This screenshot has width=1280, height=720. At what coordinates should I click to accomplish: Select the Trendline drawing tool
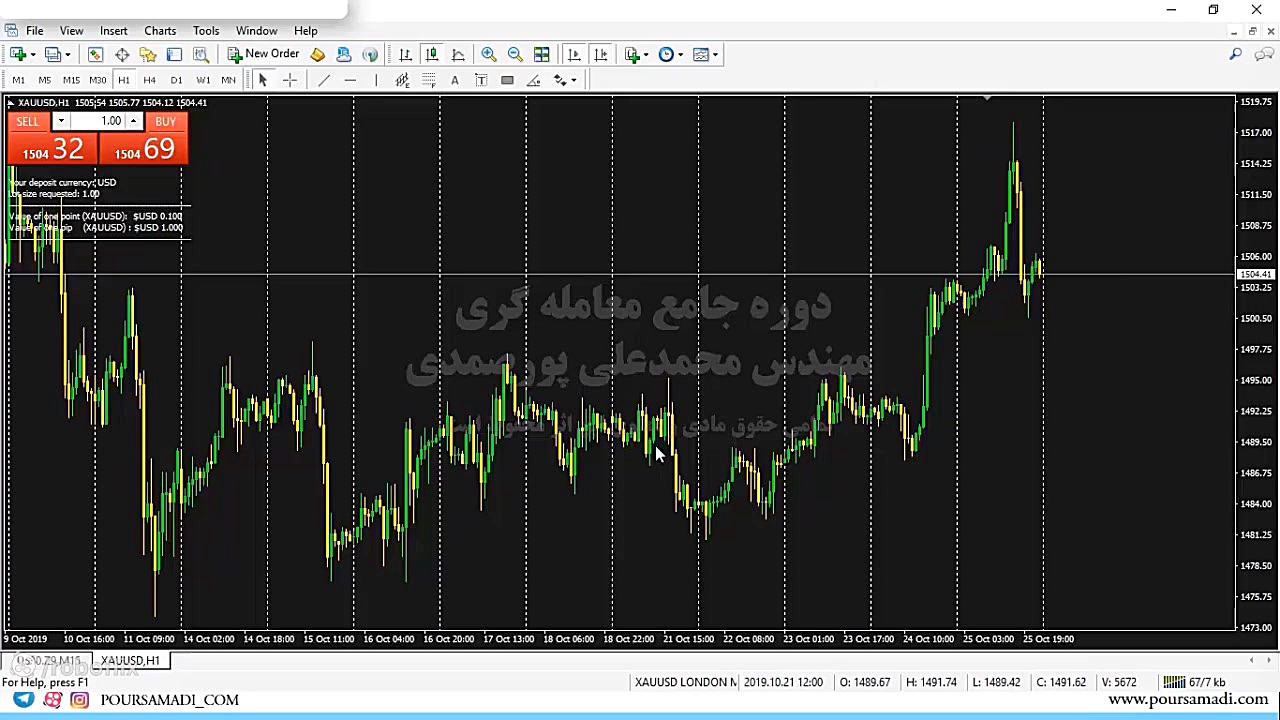click(323, 80)
